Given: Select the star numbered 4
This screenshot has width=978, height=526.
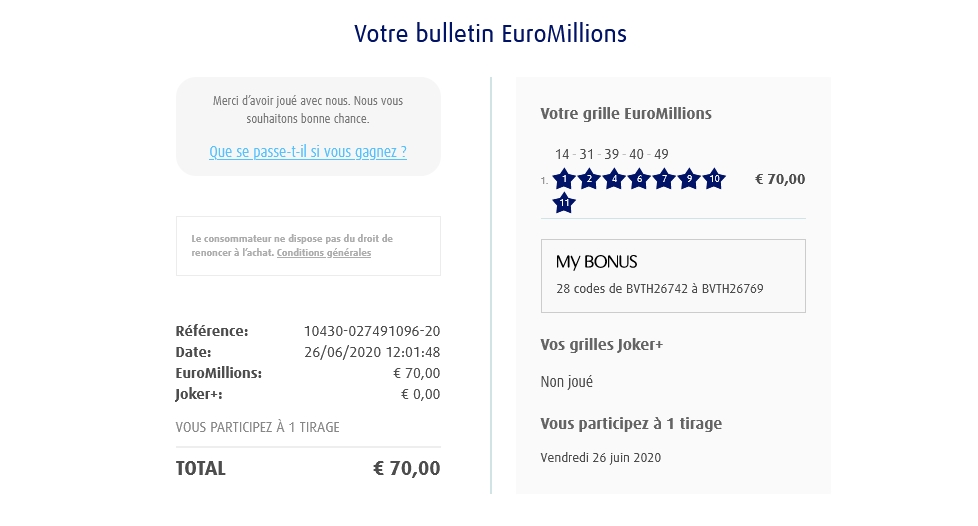Looking at the screenshot, I should 614,180.
